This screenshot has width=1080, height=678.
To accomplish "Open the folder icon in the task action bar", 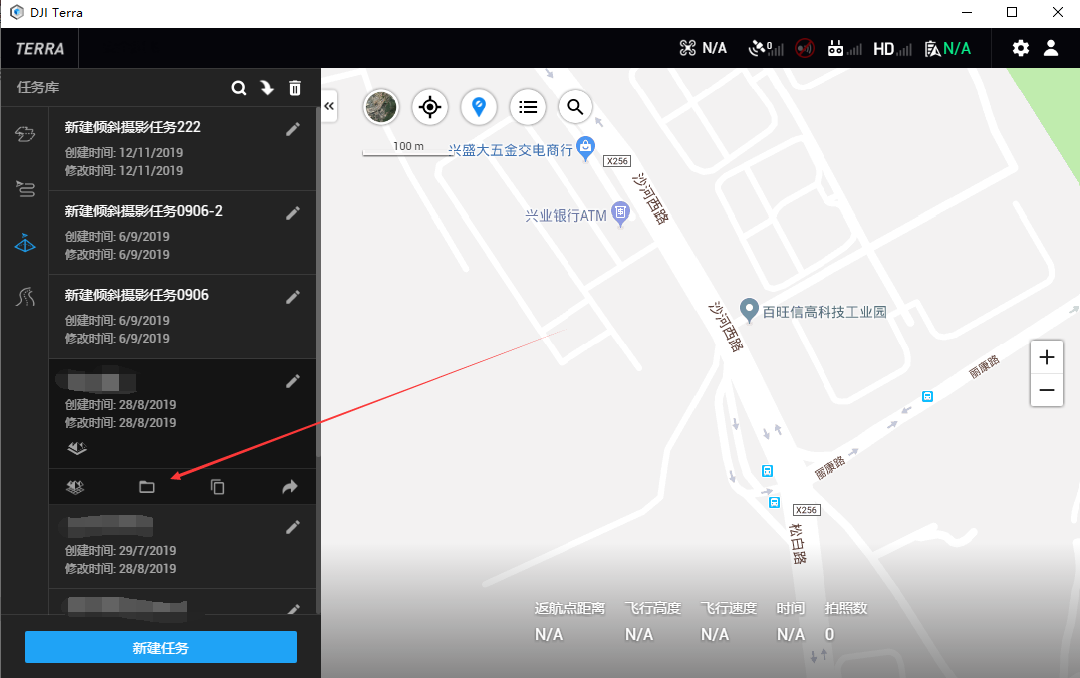I will [147, 487].
